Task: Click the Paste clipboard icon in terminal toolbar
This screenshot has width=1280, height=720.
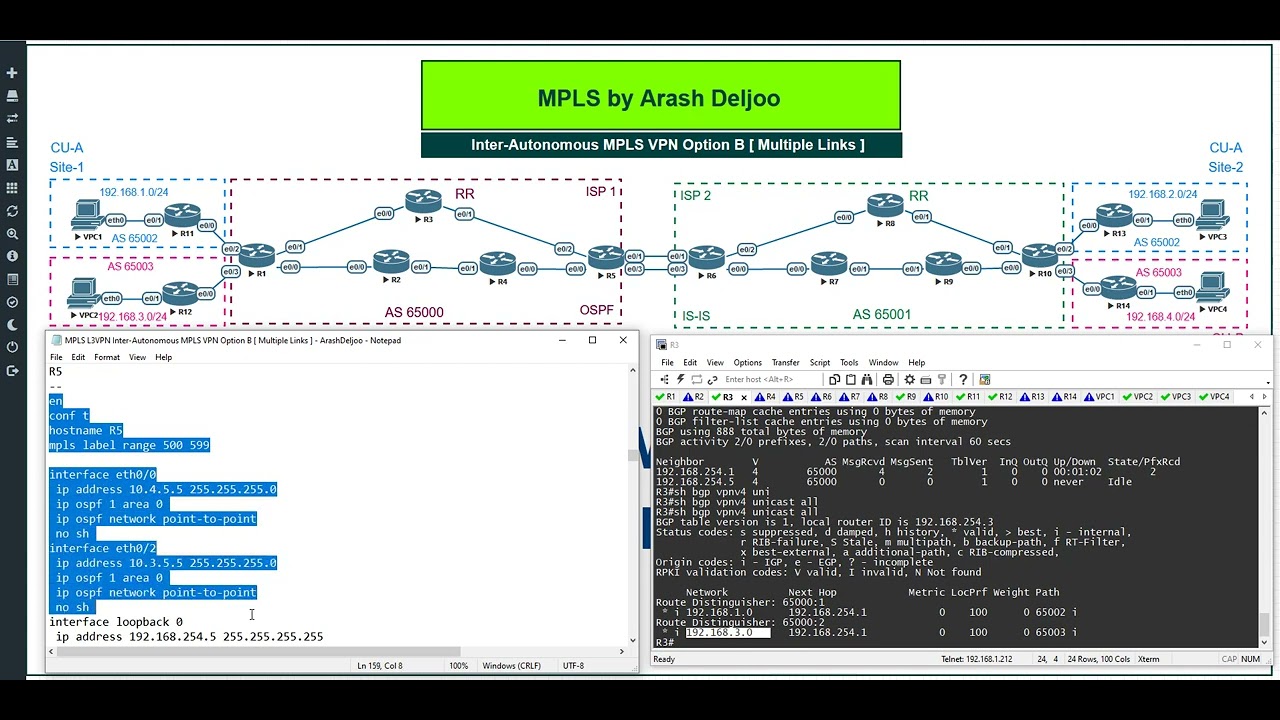Action: (x=851, y=380)
